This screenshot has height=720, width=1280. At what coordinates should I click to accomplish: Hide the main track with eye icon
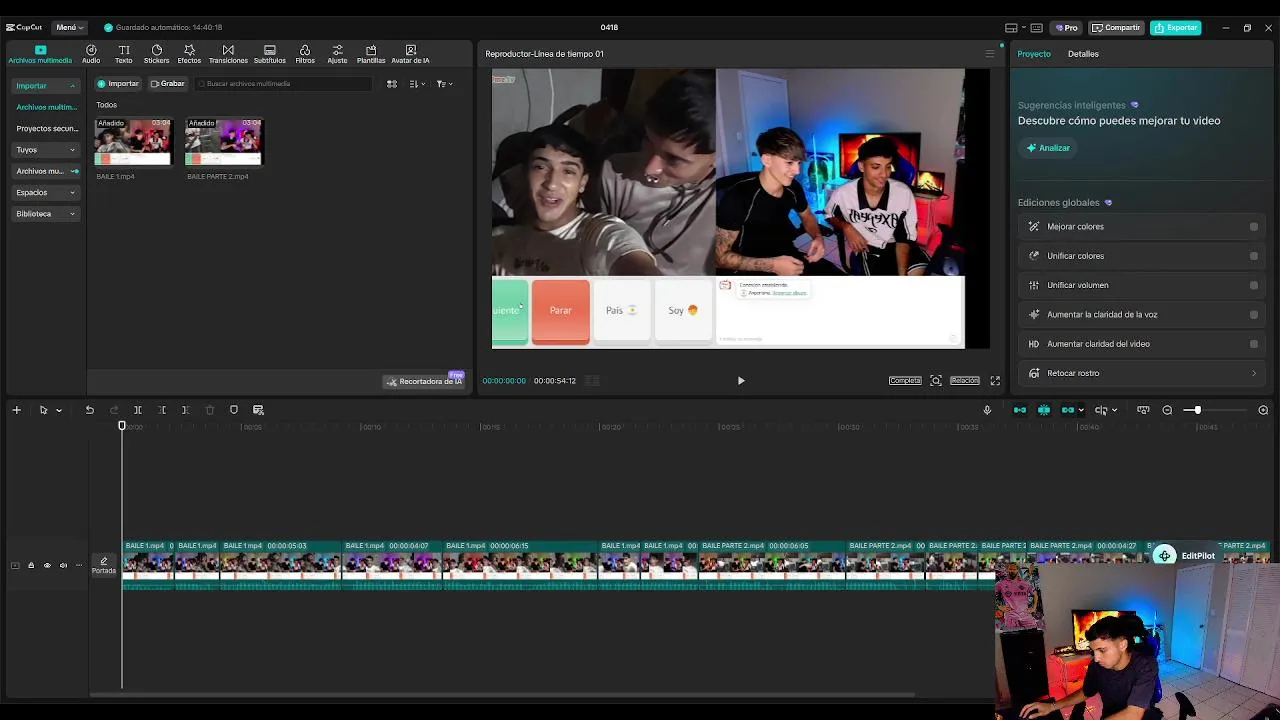coord(47,566)
